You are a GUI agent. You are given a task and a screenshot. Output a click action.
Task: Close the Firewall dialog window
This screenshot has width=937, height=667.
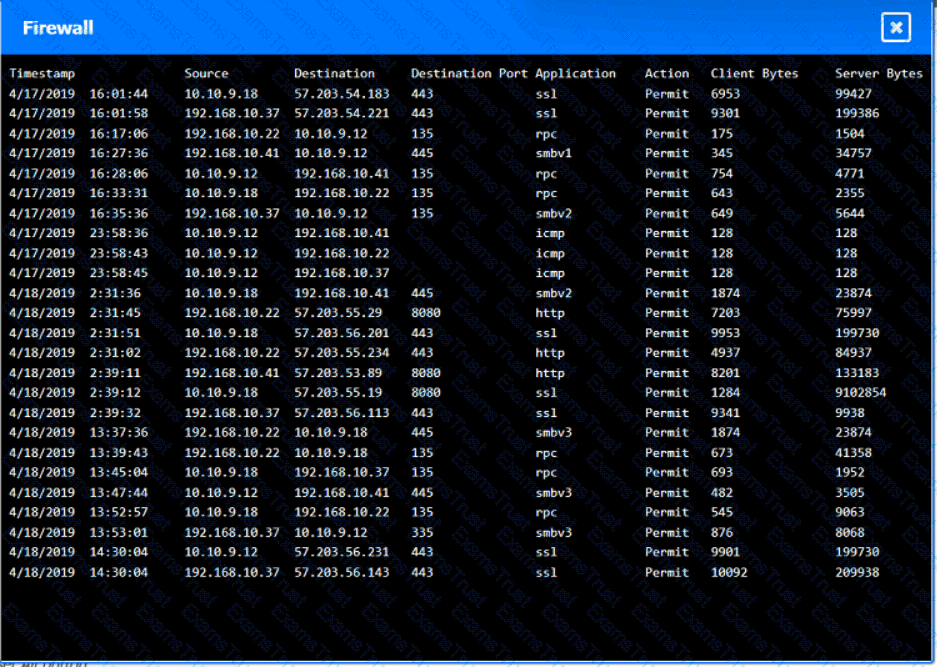point(895,28)
